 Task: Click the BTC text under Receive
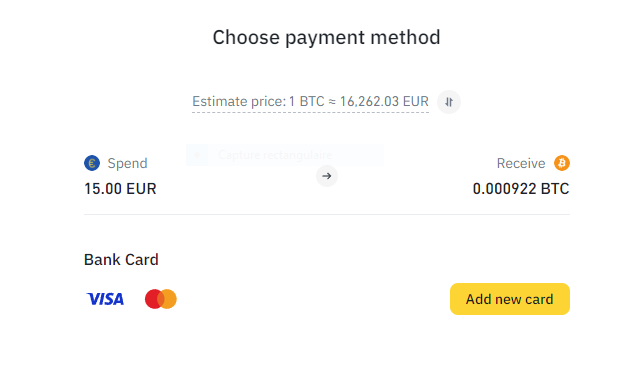pos(555,189)
